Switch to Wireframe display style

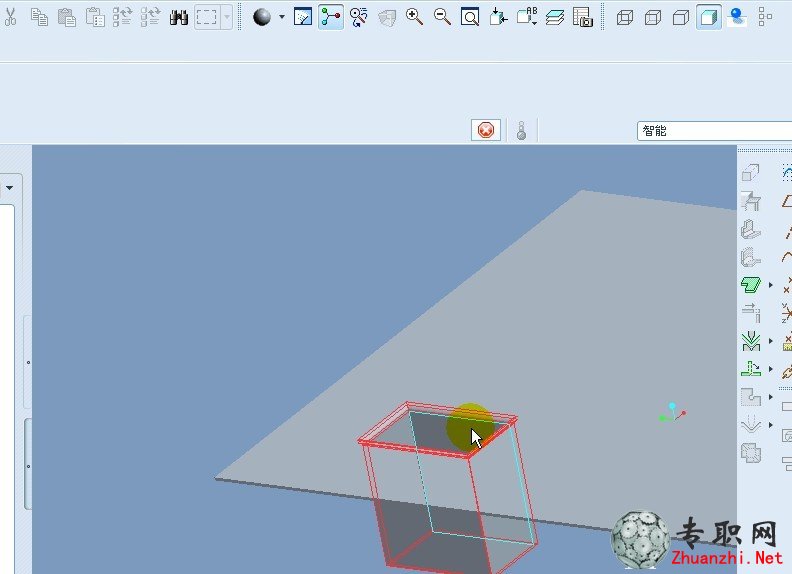[x=625, y=18]
